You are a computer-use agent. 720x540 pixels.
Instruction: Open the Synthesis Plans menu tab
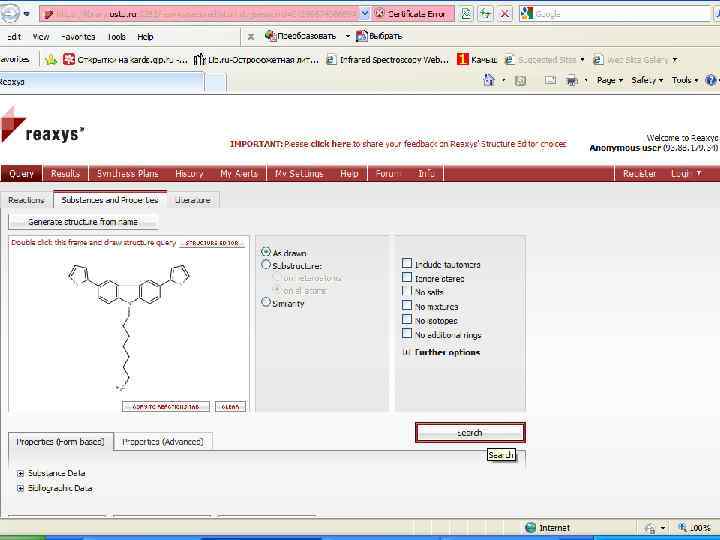(128, 174)
